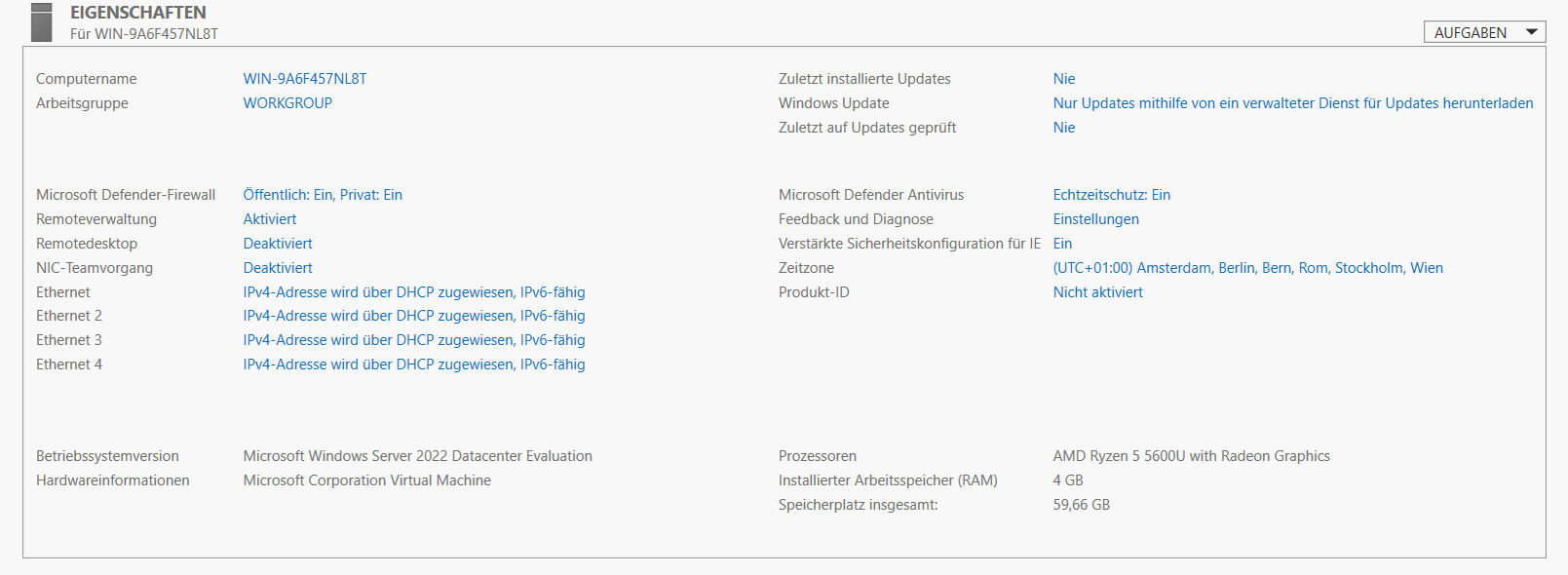Image resolution: width=1568 pixels, height=575 pixels.
Task: Configure Microsoft Defender-Firewall settings
Action: [x=324, y=194]
